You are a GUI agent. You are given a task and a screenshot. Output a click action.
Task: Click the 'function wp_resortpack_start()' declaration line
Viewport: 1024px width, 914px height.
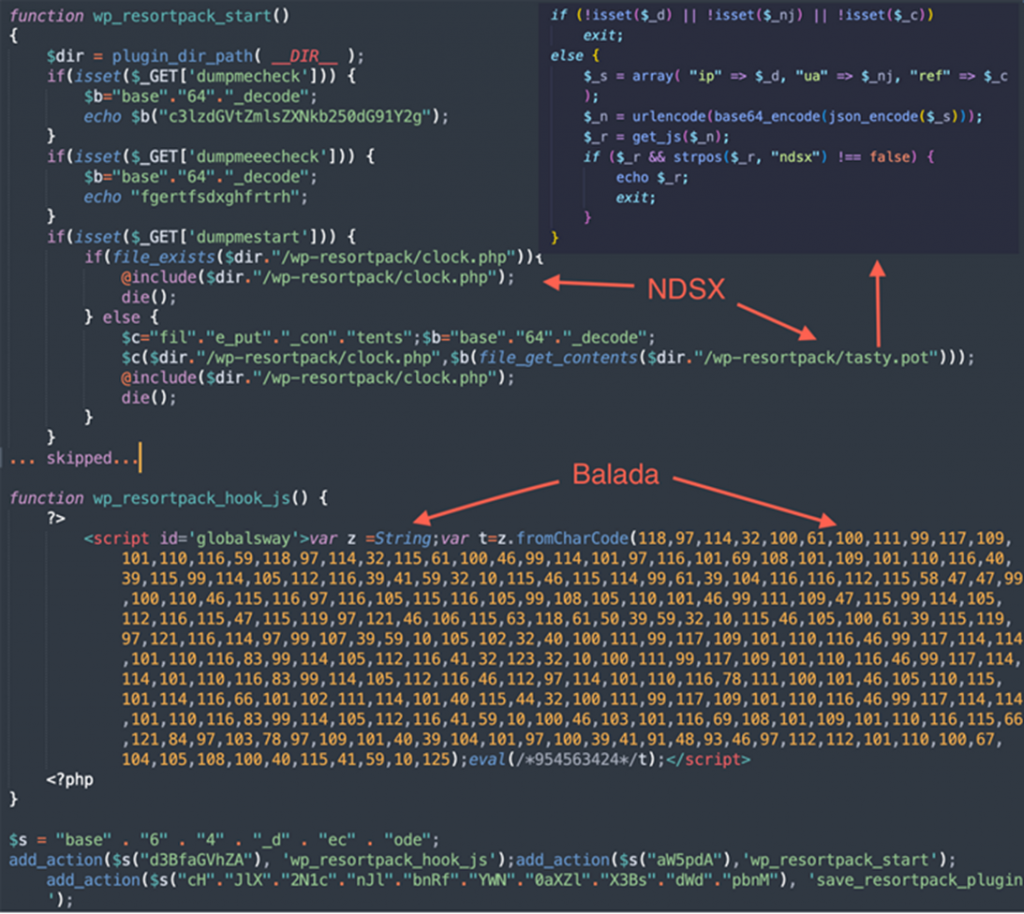pyautogui.click(x=150, y=16)
